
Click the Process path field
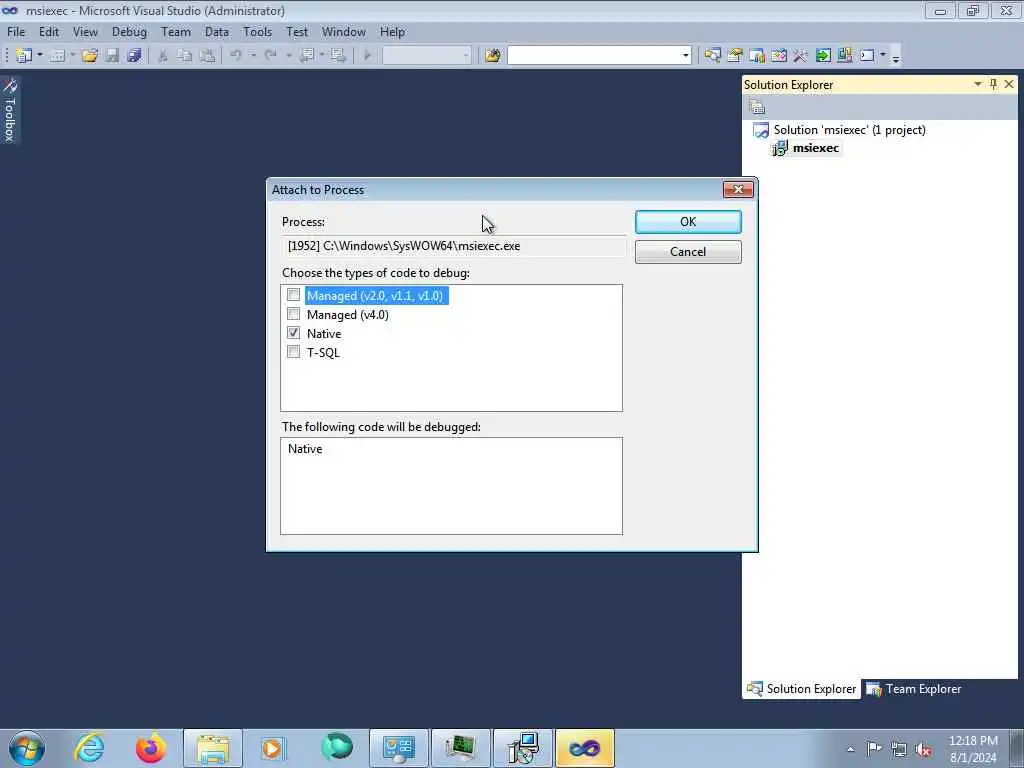[453, 246]
